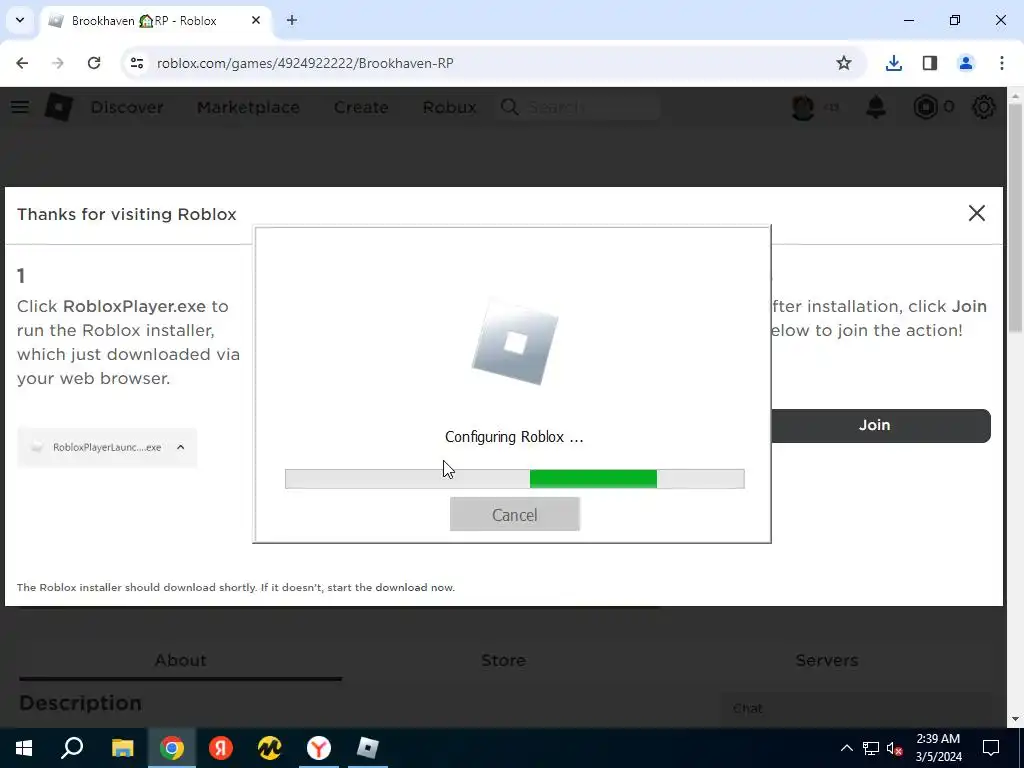
Task: Open the tab search dropdown
Action: click(x=20, y=20)
